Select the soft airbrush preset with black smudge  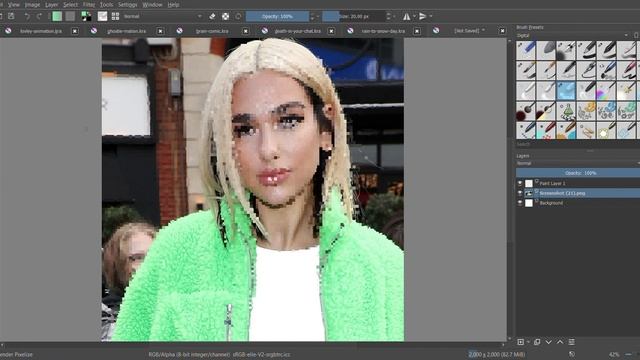566,50
